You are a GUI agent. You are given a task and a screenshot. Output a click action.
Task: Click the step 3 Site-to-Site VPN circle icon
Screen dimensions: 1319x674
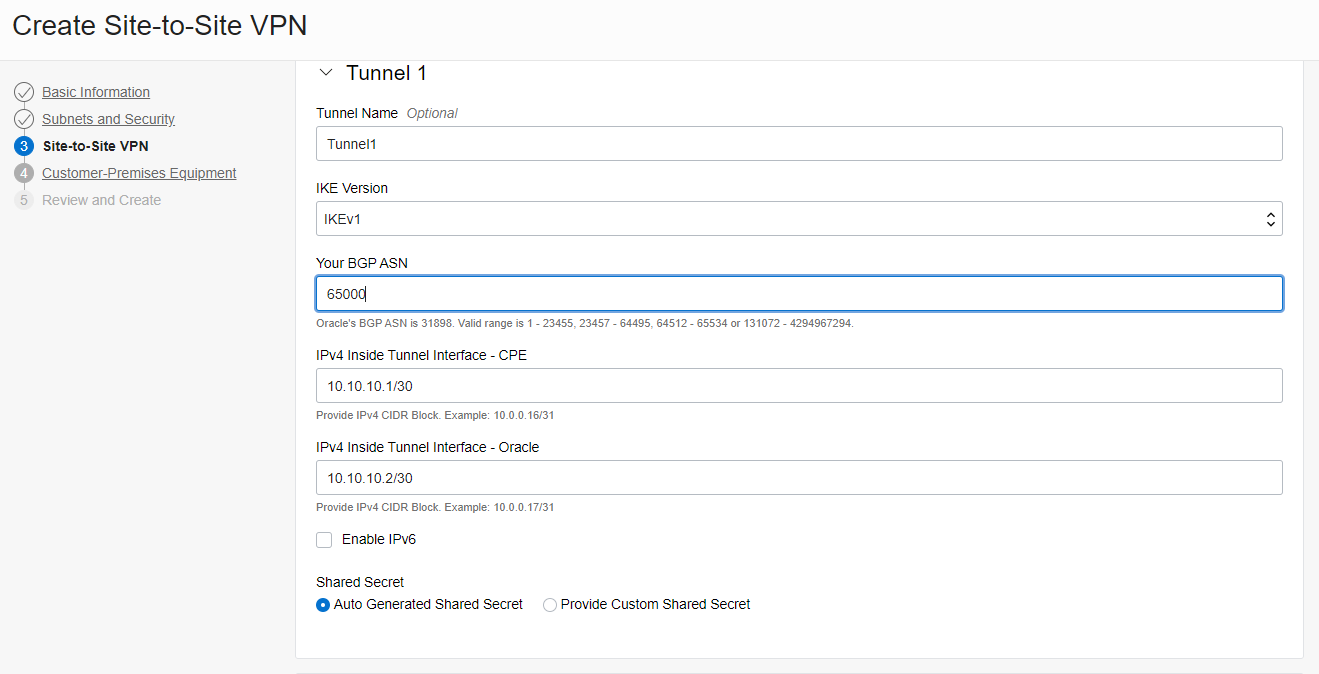point(25,146)
